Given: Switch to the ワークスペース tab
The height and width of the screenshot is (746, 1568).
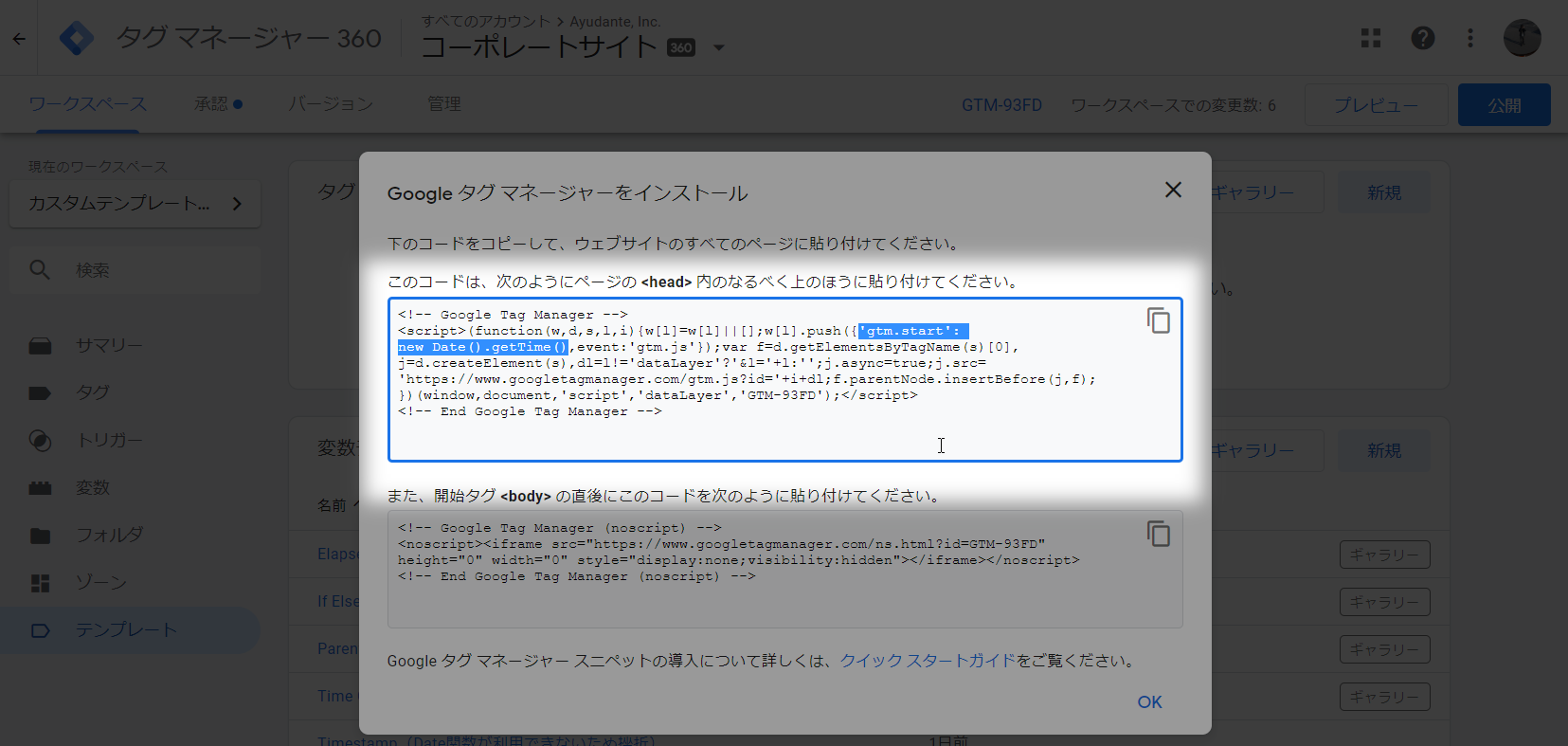Looking at the screenshot, I should (87, 104).
